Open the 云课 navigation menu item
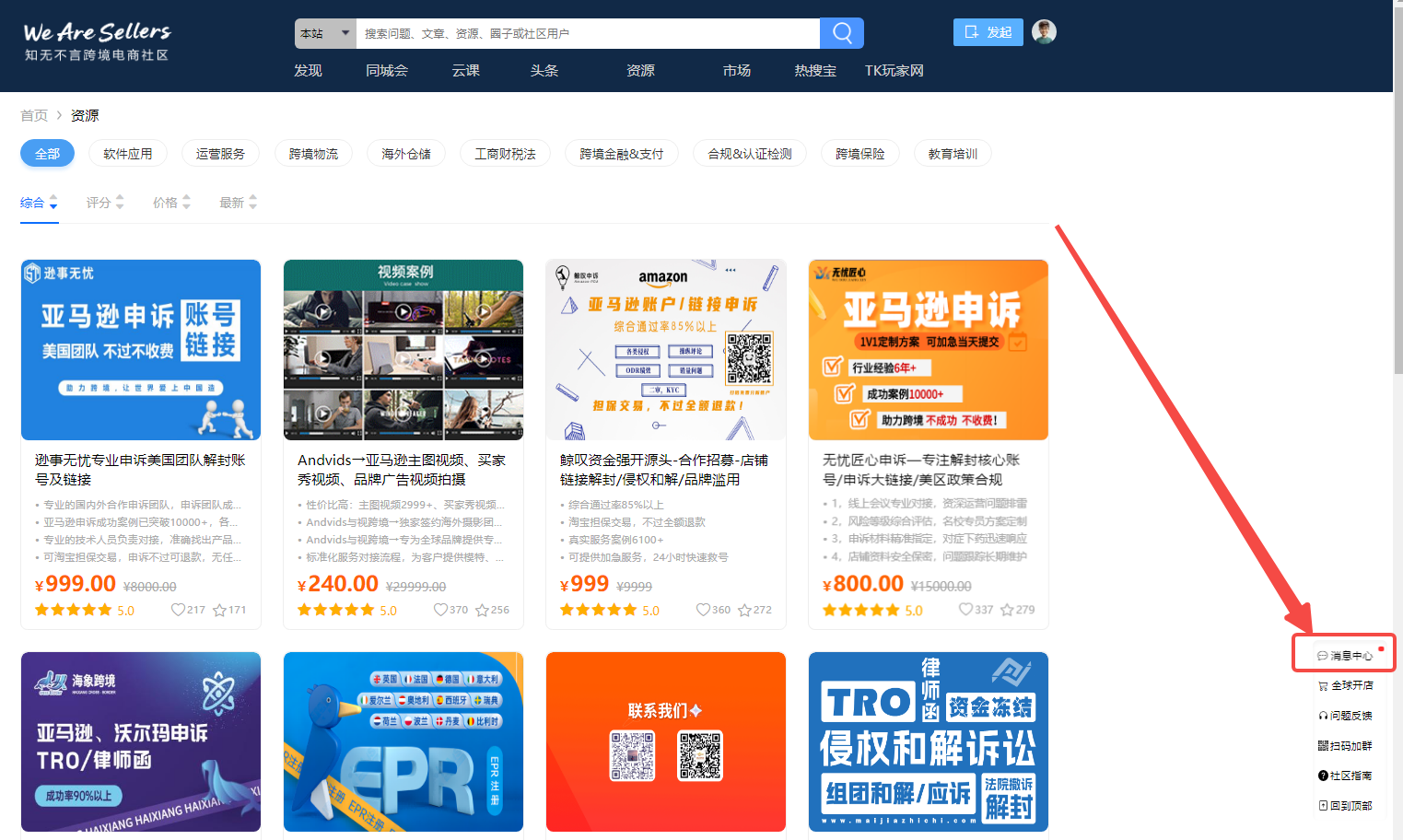This screenshot has height=840, width=1403. 465,71
